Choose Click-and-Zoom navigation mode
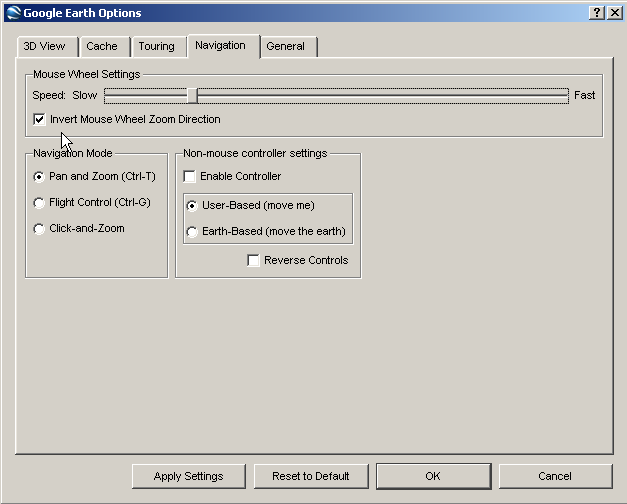The height and width of the screenshot is (504, 627). (x=39, y=229)
